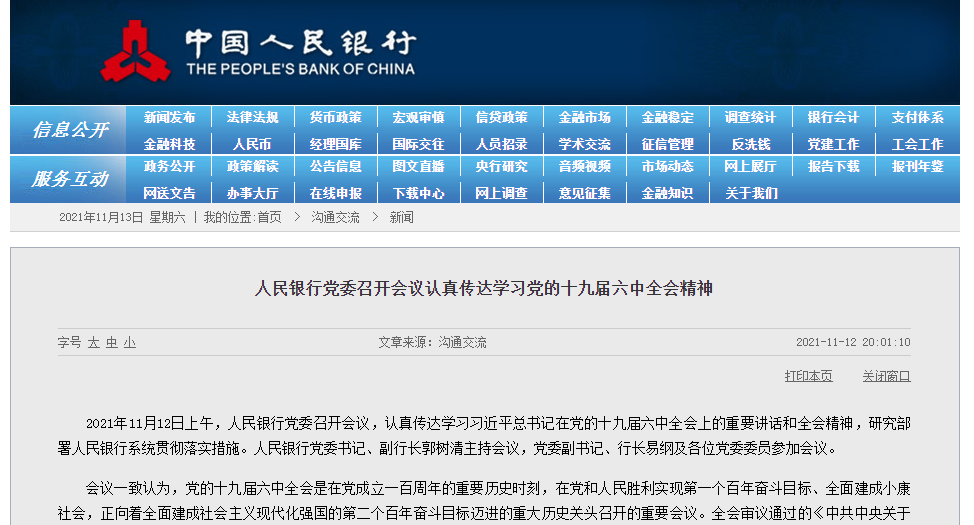Go to 金融稳定 page
Image resolution: width=974 pixels, height=525 pixels.
pos(668,117)
